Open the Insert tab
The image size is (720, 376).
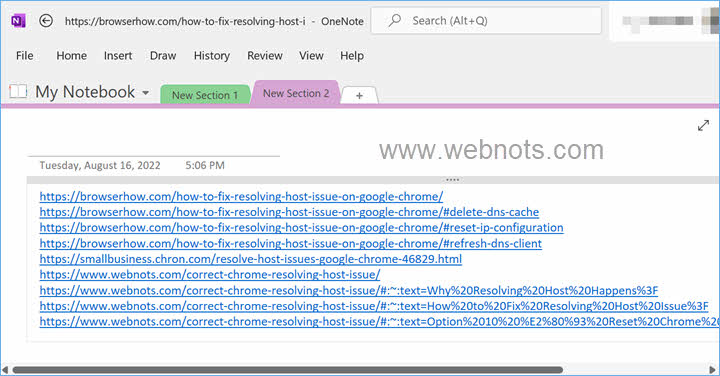118,56
